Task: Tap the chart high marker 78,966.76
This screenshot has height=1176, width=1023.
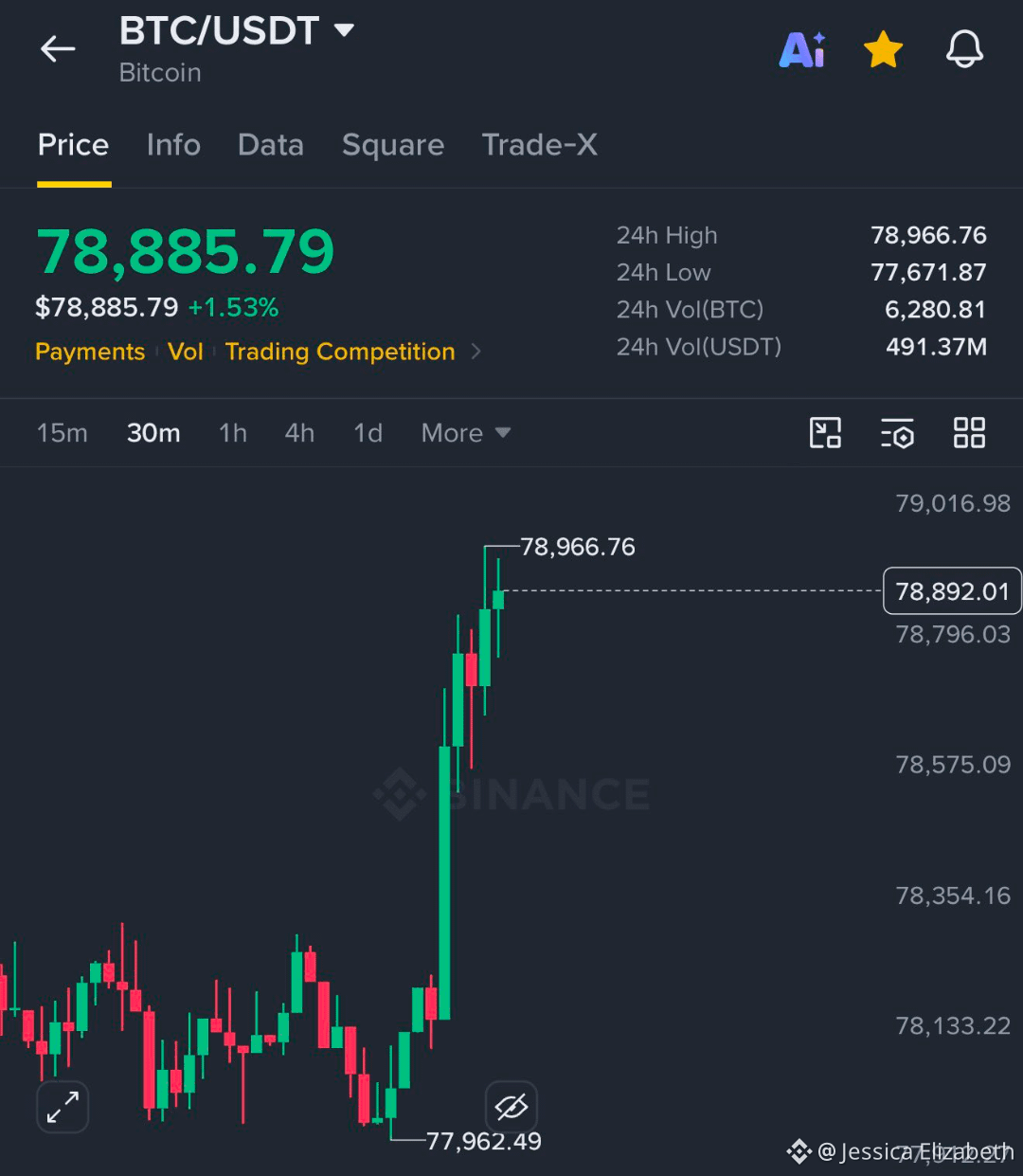Action: click(578, 547)
